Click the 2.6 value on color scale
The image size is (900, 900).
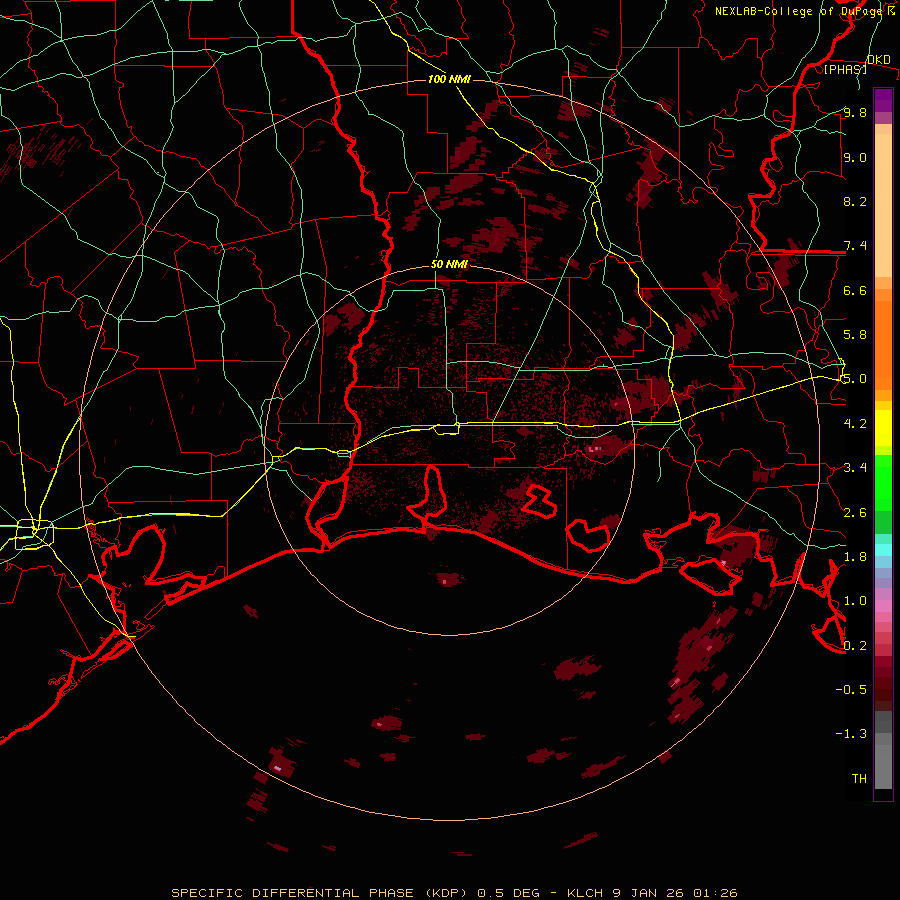tap(855, 513)
